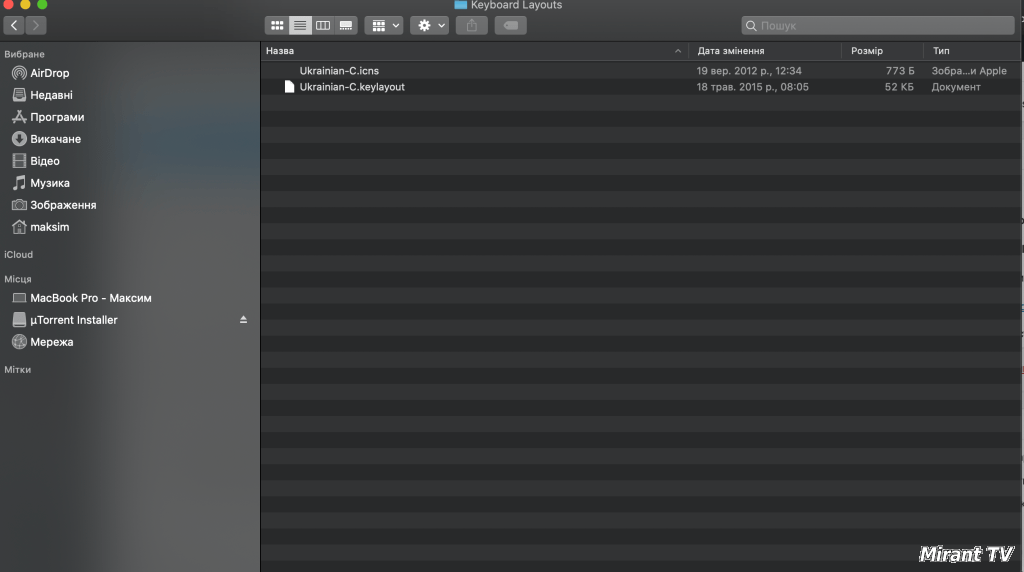Open the Викачане downloads folder

tap(55, 139)
